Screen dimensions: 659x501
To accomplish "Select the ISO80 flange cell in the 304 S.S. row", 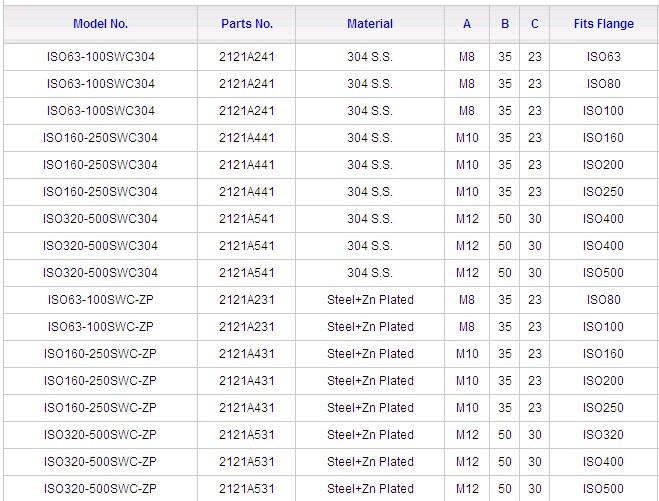I will pyautogui.click(x=603, y=84).
